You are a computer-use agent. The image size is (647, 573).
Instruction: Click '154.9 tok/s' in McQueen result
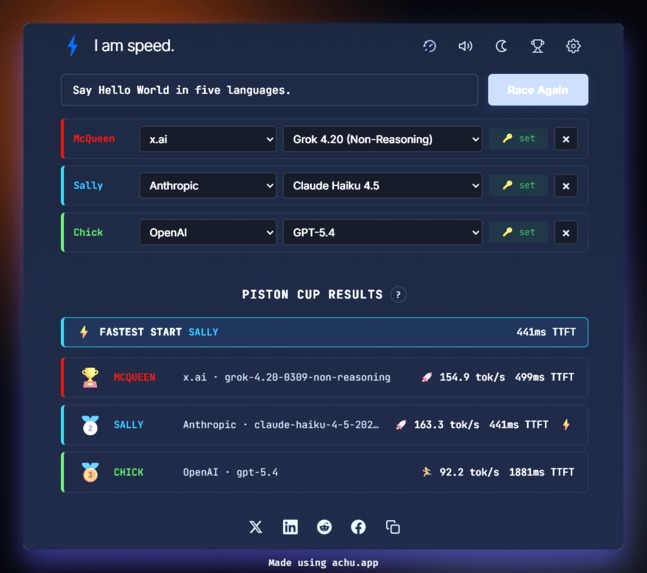pyautogui.click(x=472, y=377)
